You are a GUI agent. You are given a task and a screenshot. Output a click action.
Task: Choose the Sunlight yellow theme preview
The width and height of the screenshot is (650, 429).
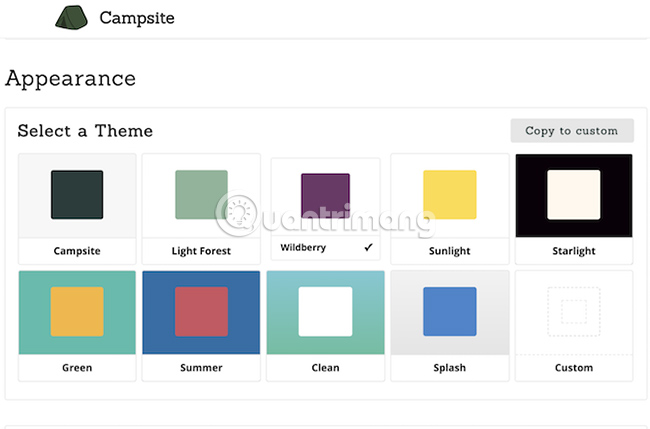click(449, 195)
